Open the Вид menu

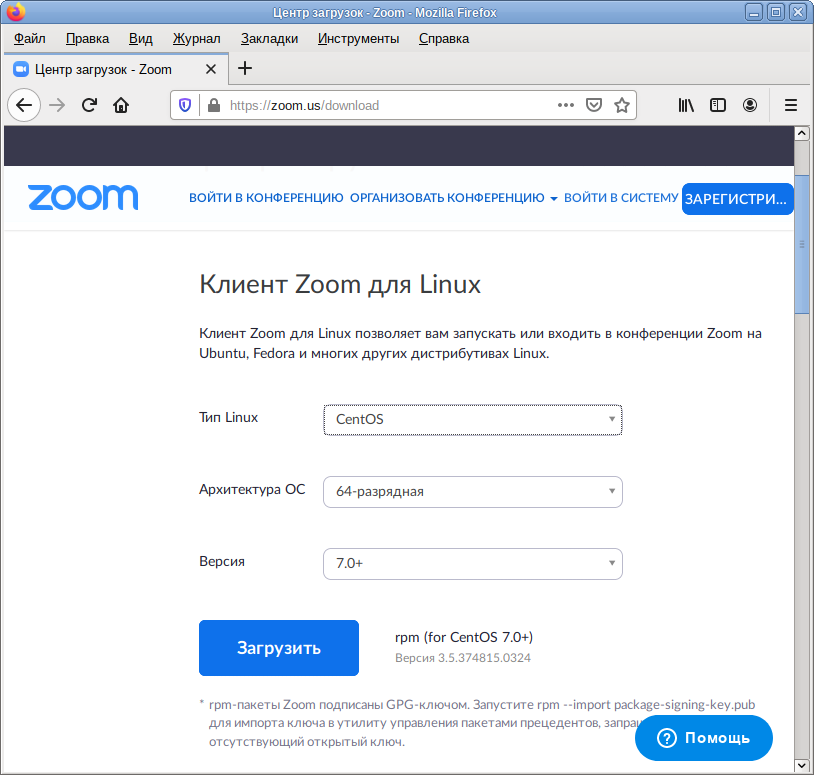pos(140,38)
